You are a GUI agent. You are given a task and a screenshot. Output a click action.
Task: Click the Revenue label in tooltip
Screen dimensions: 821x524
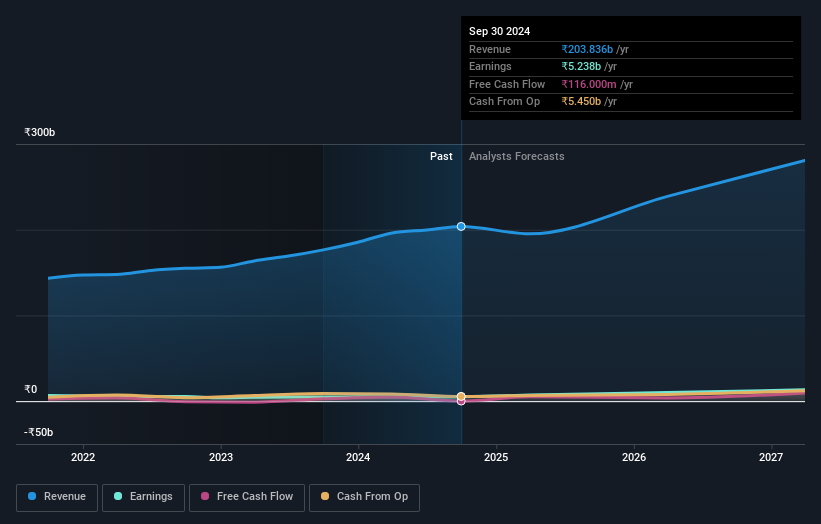click(x=490, y=49)
